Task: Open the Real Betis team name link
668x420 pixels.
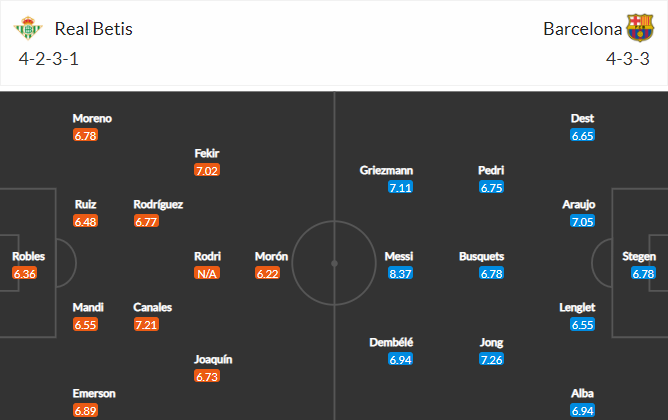Action: (x=94, y=29)
